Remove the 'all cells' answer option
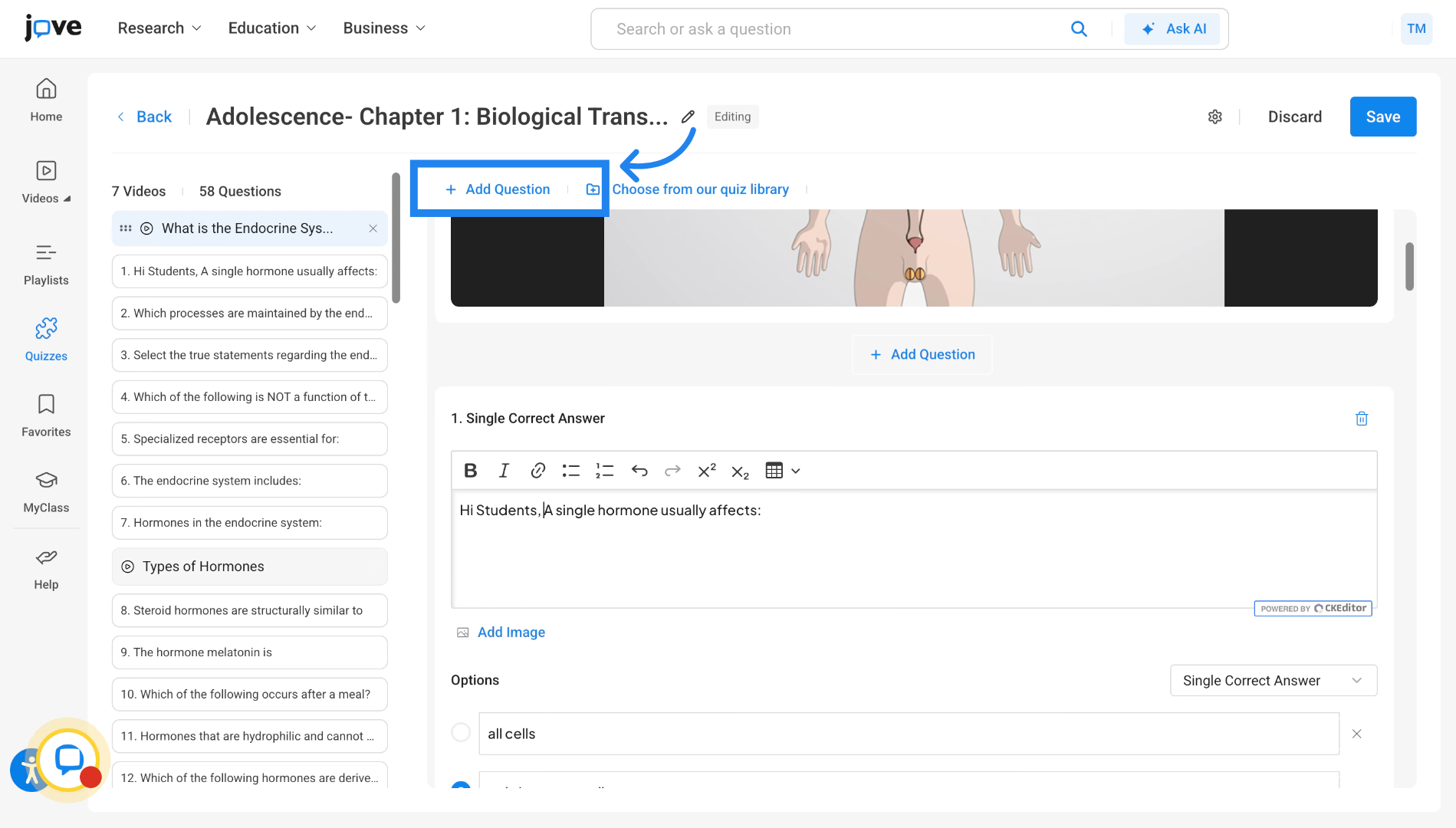This screenshot has width=1456, height=828. [1356, 734]
